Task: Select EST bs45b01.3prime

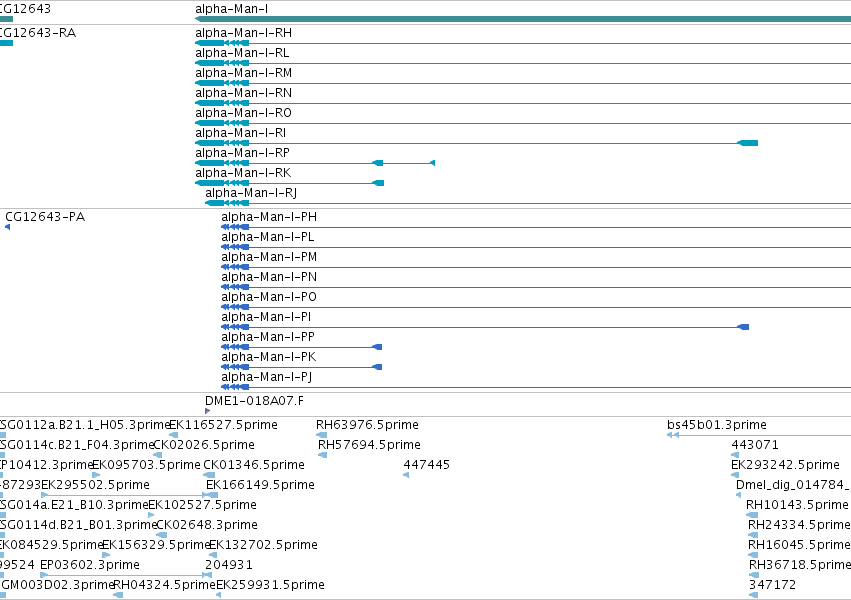Action: click(716, 425)
